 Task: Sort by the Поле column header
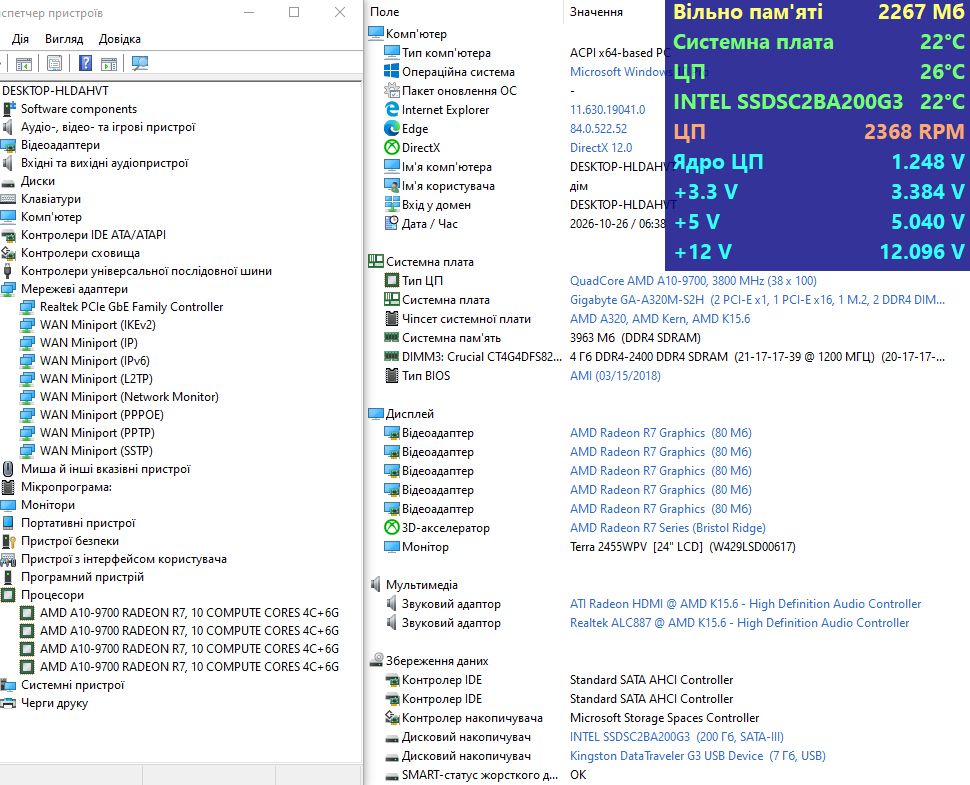click(384, 12)
